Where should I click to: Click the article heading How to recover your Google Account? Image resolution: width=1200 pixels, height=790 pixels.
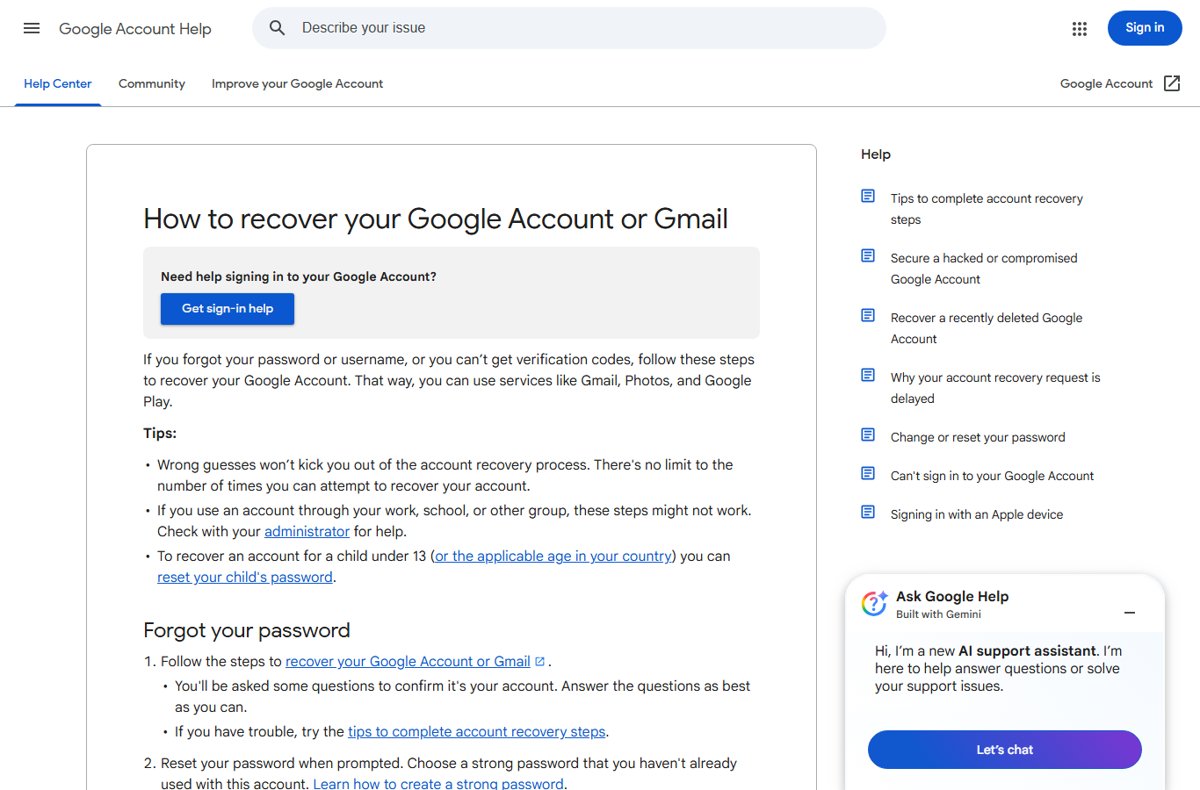(x=436, y=219)
